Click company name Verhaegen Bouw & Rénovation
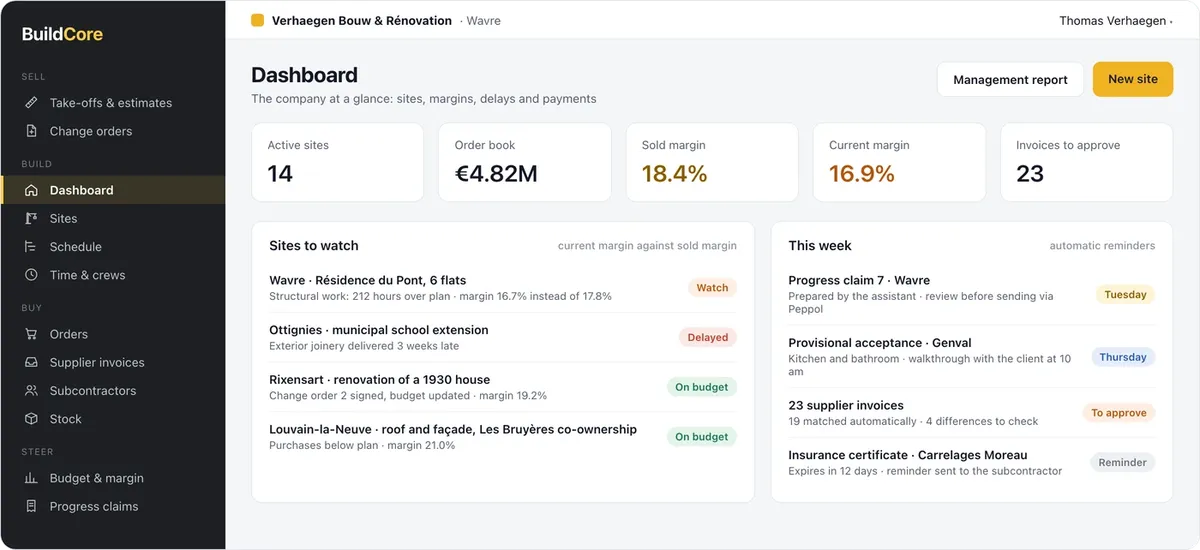Viewport: 1200px width, 550px height. 361,20
